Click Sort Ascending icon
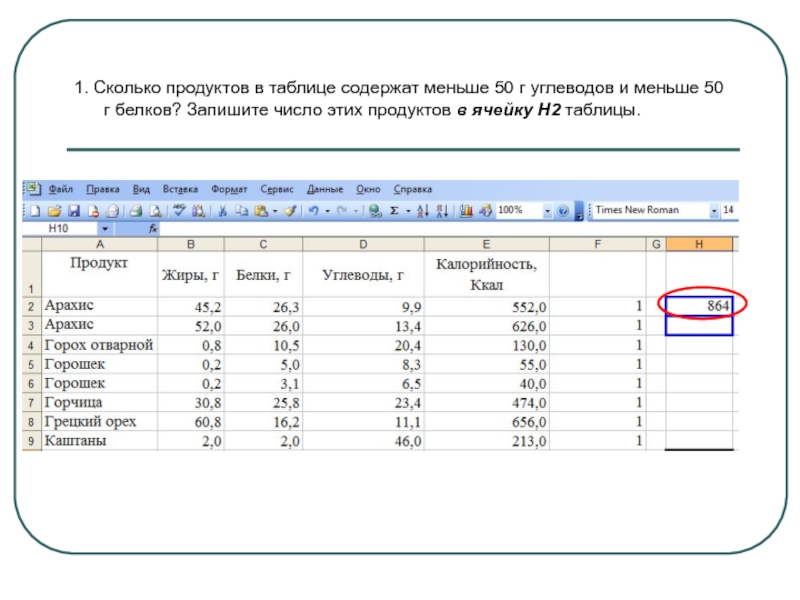Image resolution: width=800 pixels, height=600 pixels. click(420, 211)
